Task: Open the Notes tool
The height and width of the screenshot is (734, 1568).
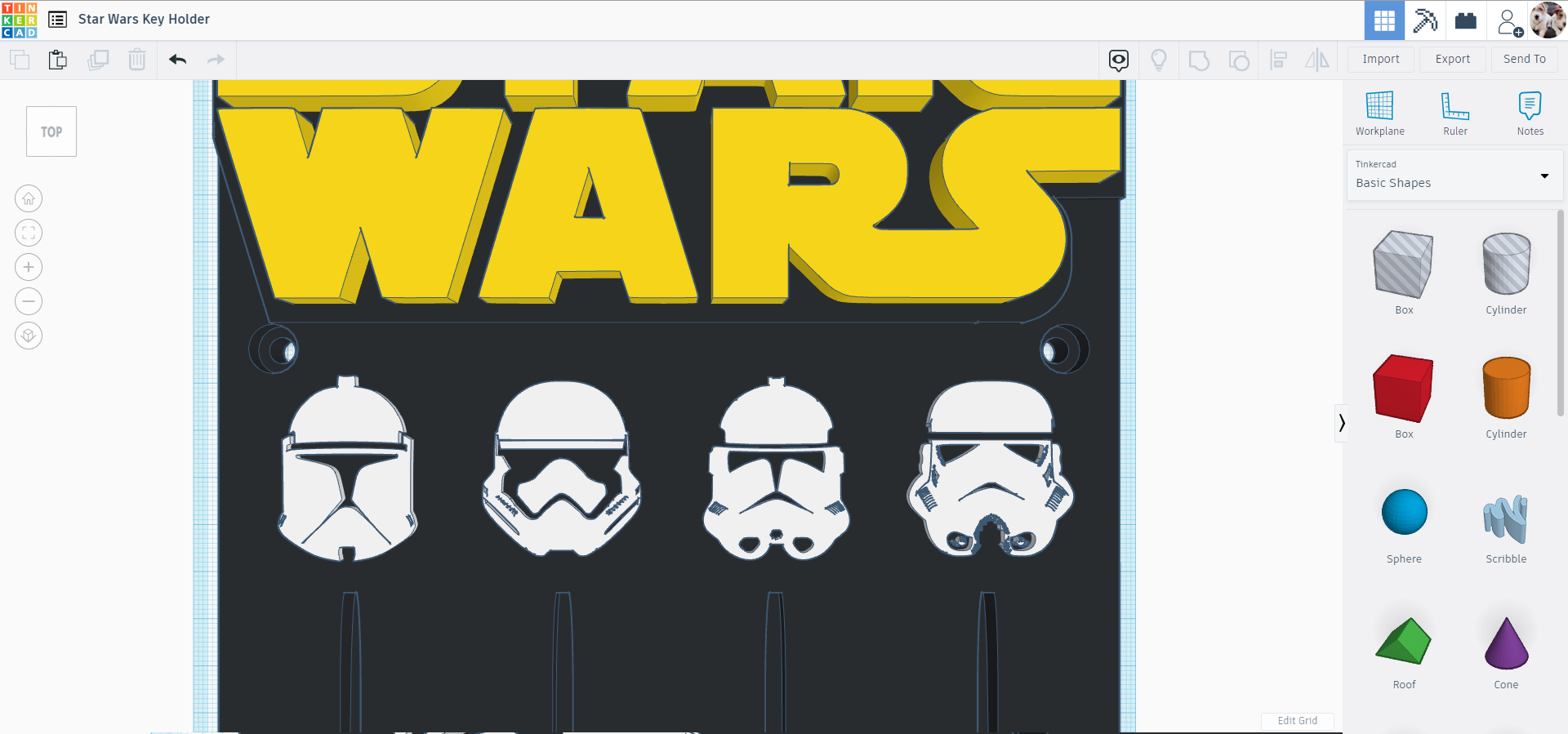Action: pos(1530,113)
